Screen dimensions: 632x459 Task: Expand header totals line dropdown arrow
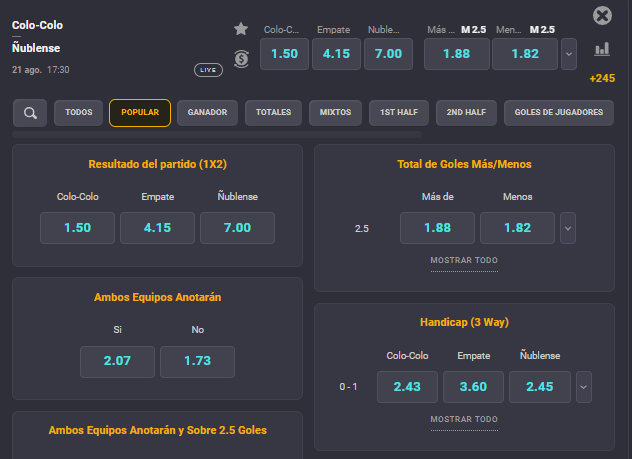[569, 54]
